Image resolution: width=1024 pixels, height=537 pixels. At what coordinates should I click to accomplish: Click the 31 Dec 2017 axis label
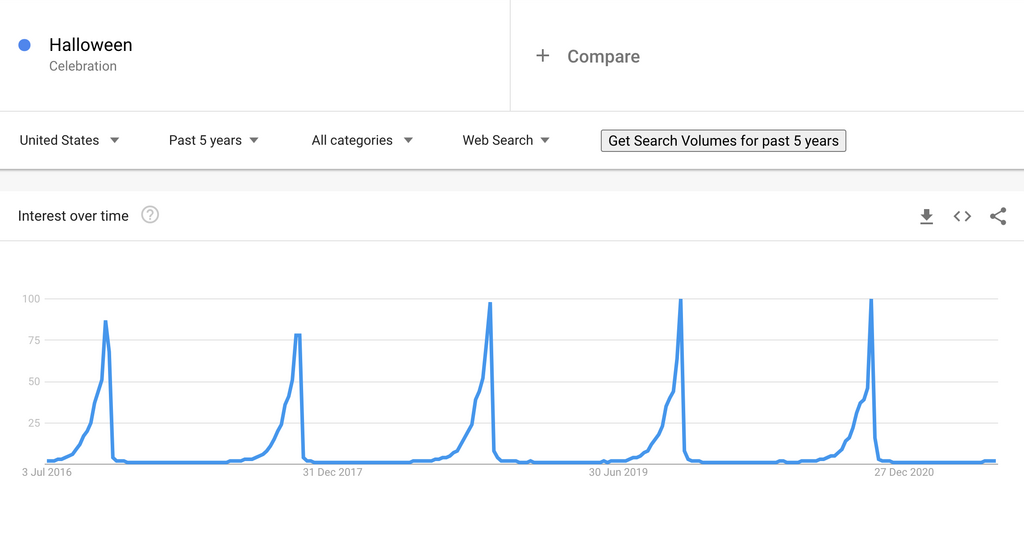coord(332,472)
